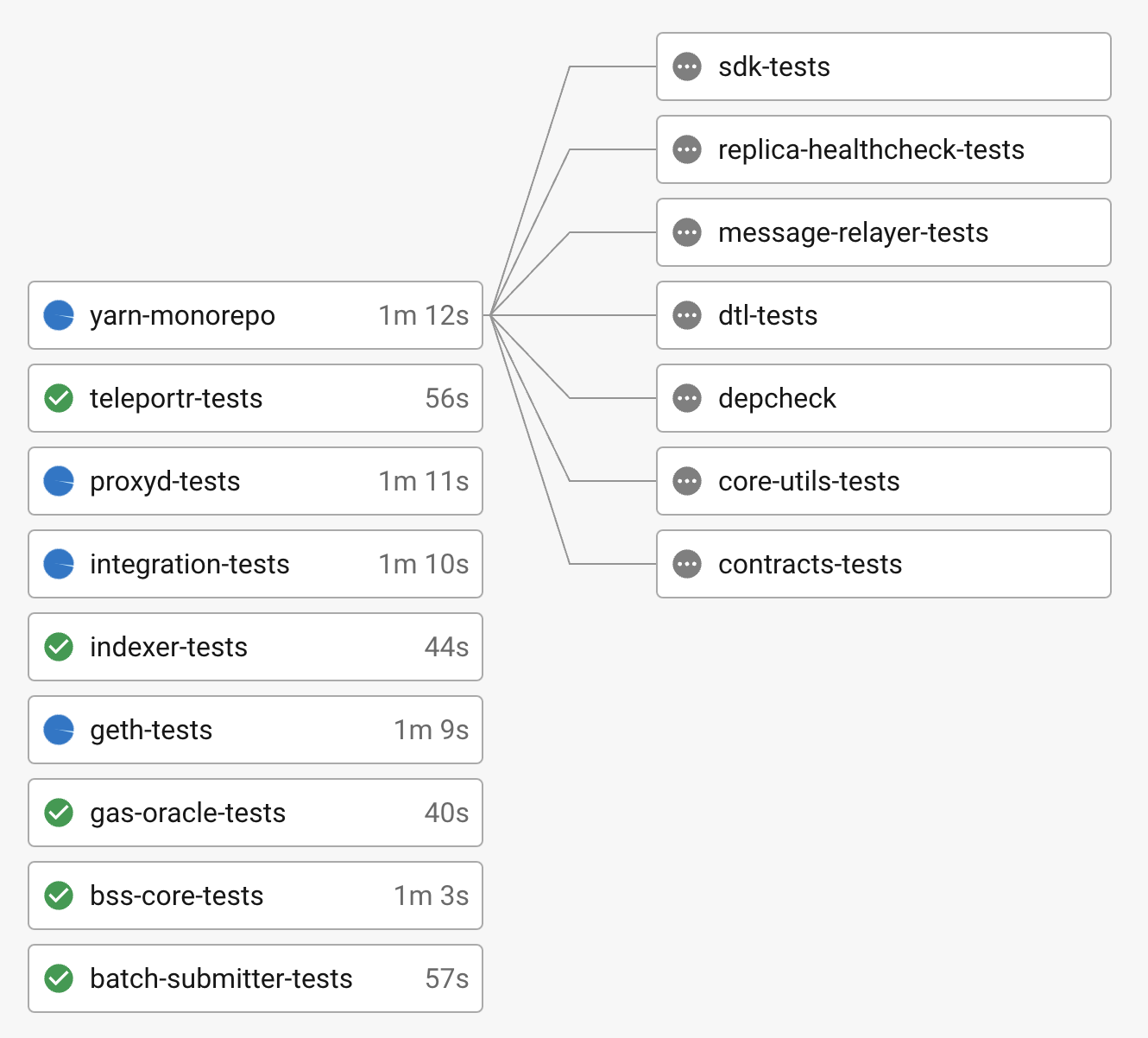Click the running status icon on geth-tests
1148x1038 pixels.
(59, 730)
